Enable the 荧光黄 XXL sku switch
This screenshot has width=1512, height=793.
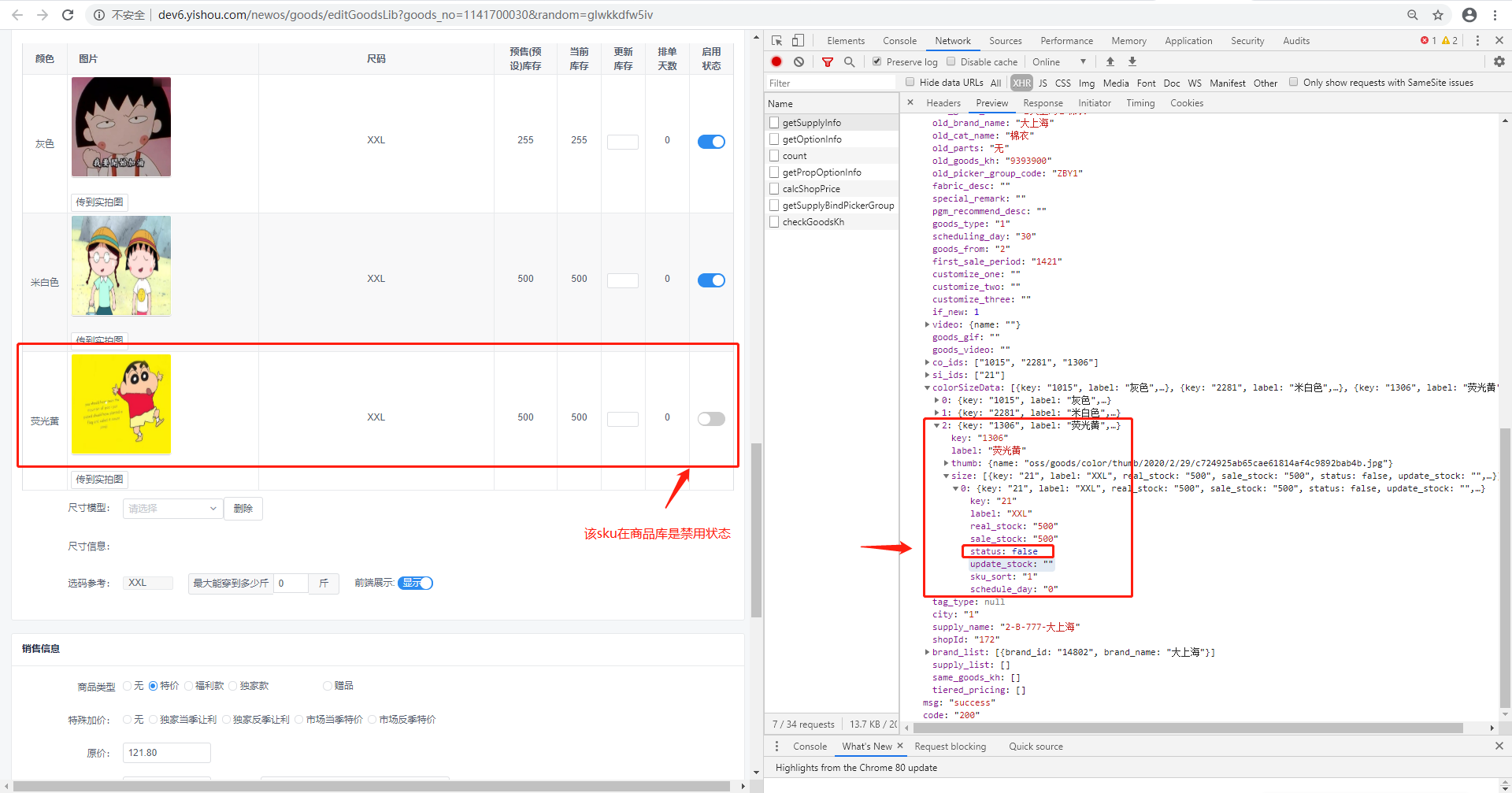tap(711, 419)
